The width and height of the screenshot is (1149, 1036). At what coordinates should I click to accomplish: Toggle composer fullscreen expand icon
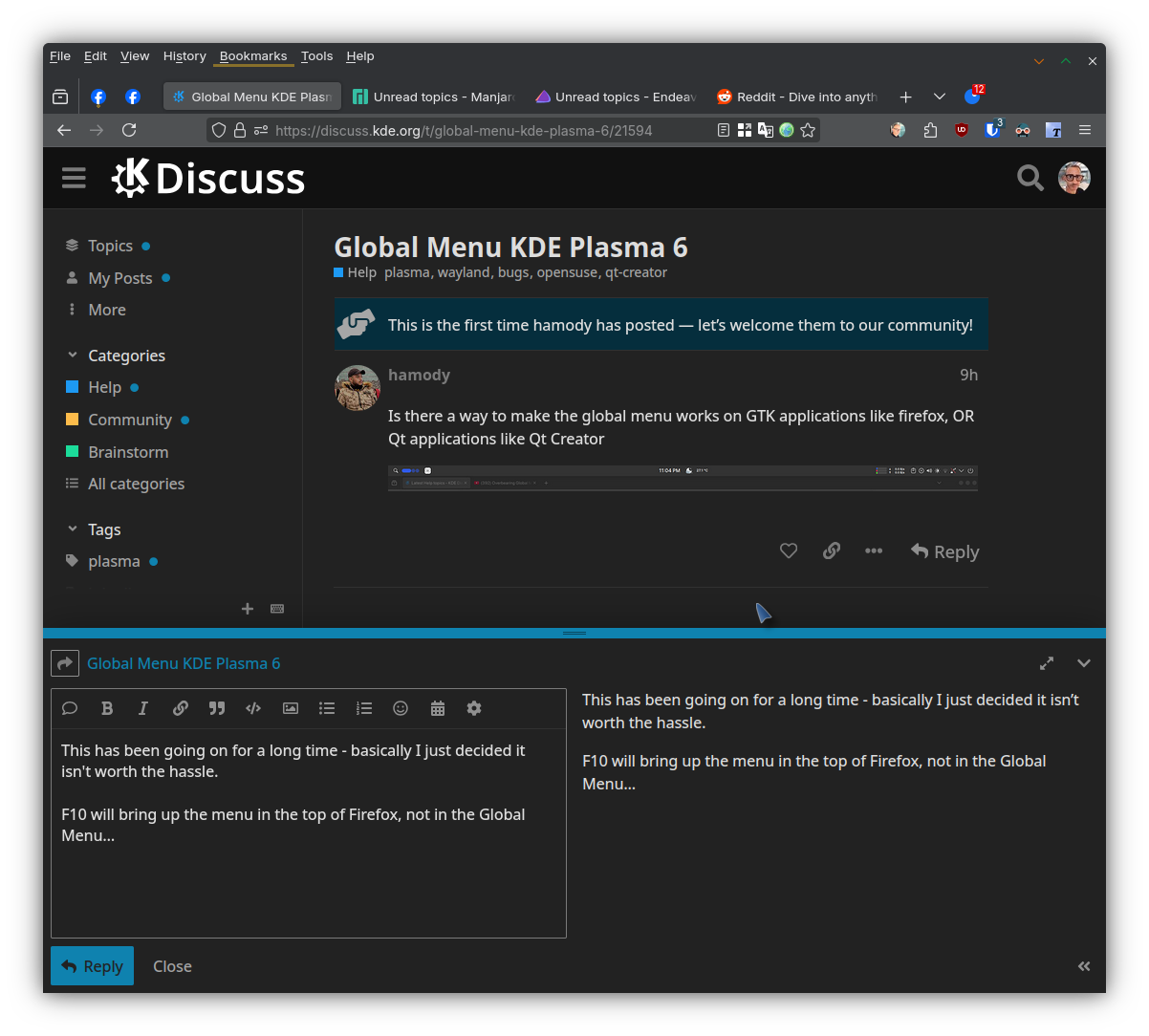[x=1047, y=663]
